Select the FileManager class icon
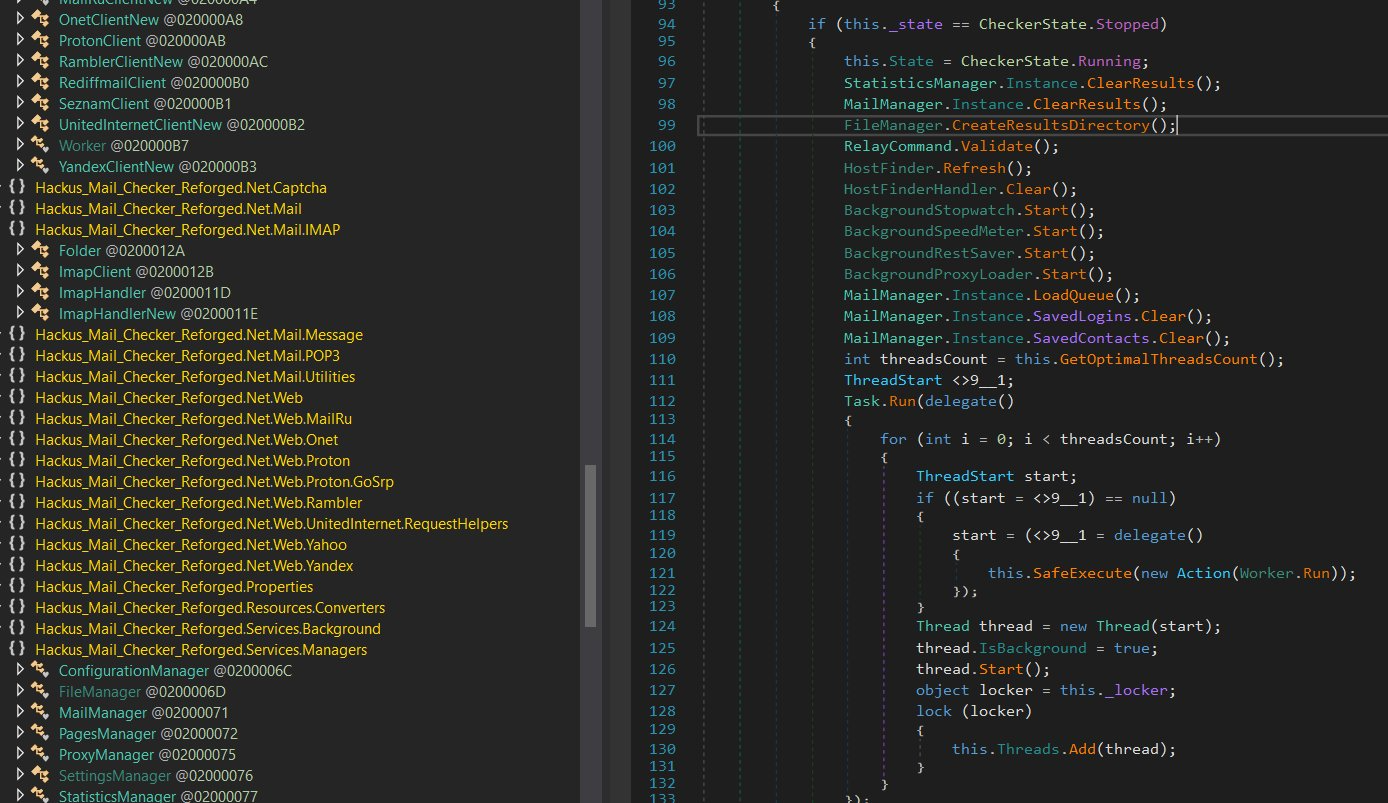The image size is (1388, 803). coord(41,692)
